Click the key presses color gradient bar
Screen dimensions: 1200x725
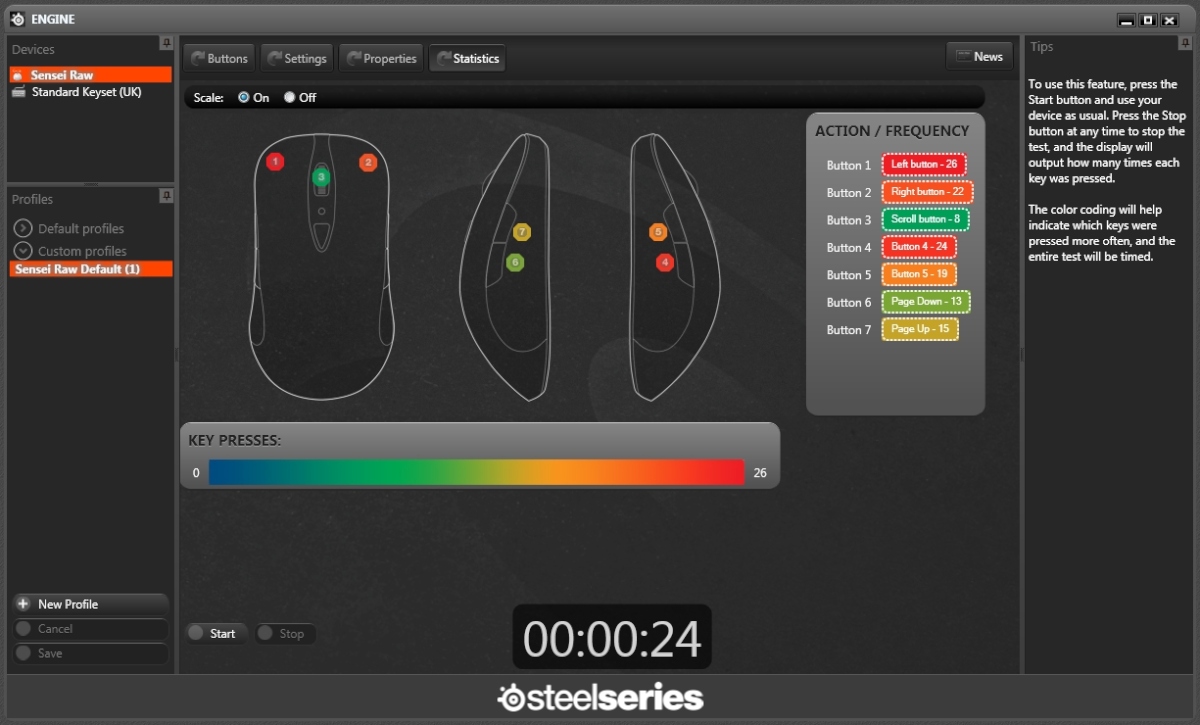477,472
